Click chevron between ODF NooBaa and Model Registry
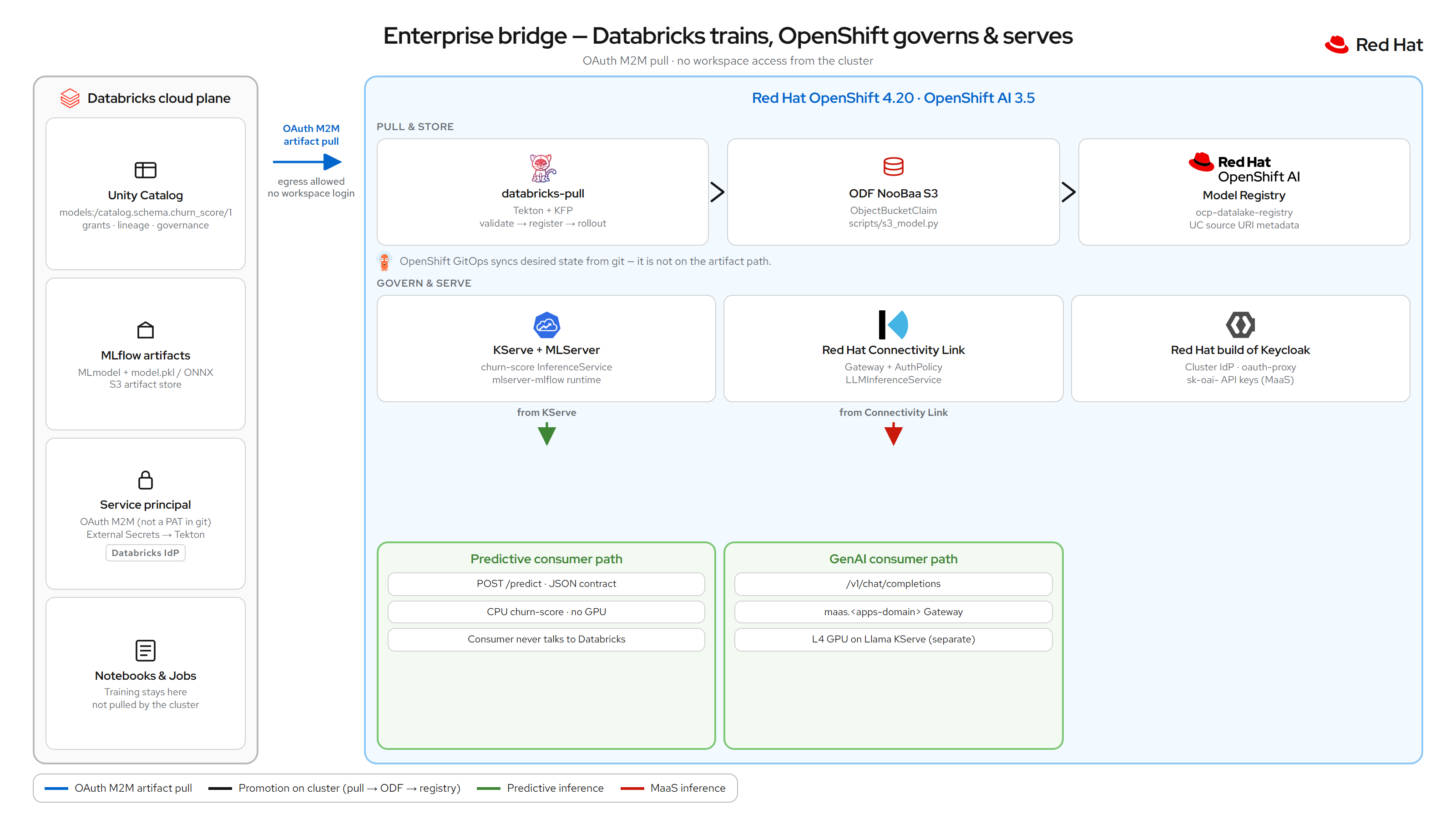Viewport: 1456px width, 819px height. click(1068, 192)
